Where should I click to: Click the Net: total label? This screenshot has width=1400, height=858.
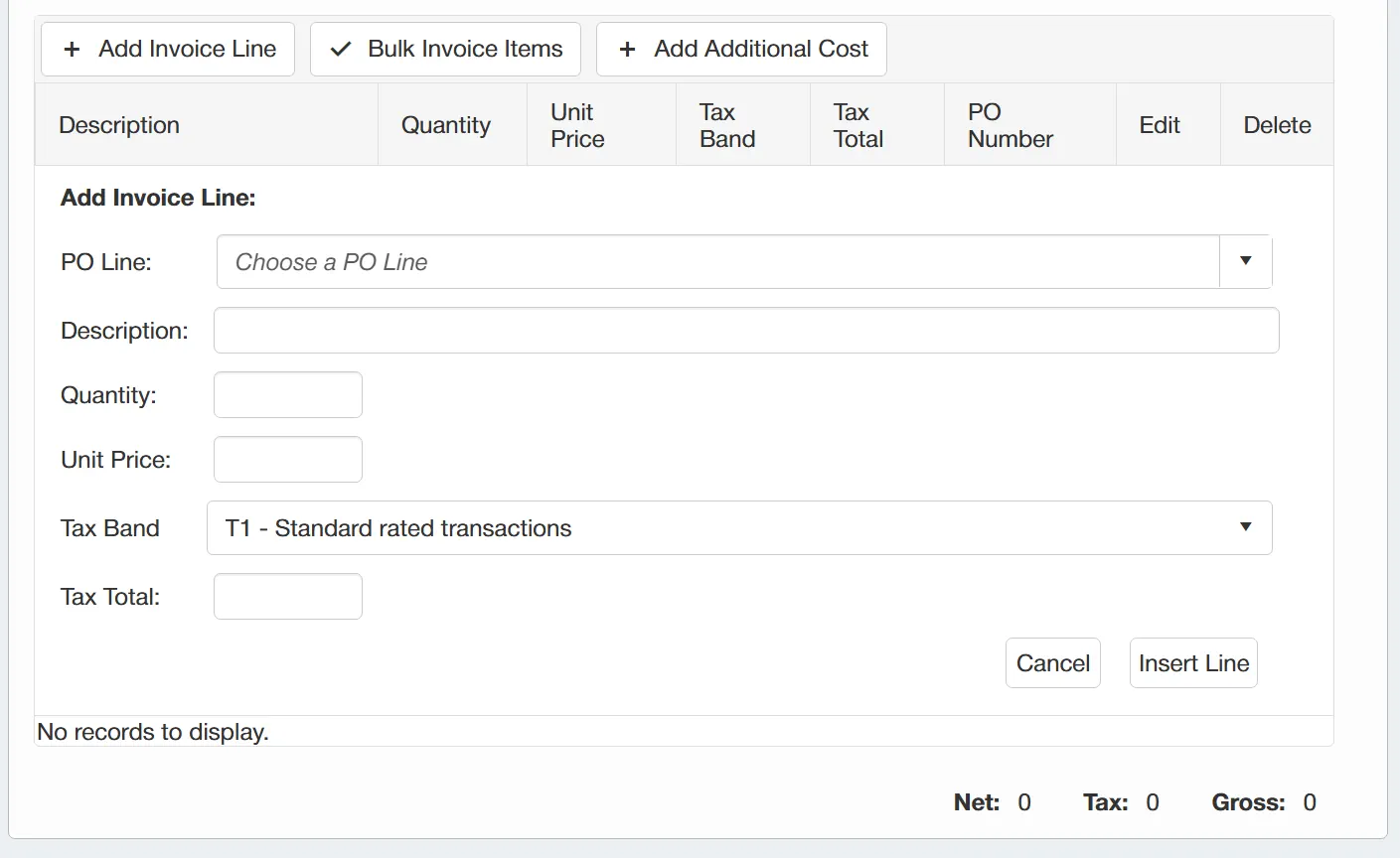point(977,802)
